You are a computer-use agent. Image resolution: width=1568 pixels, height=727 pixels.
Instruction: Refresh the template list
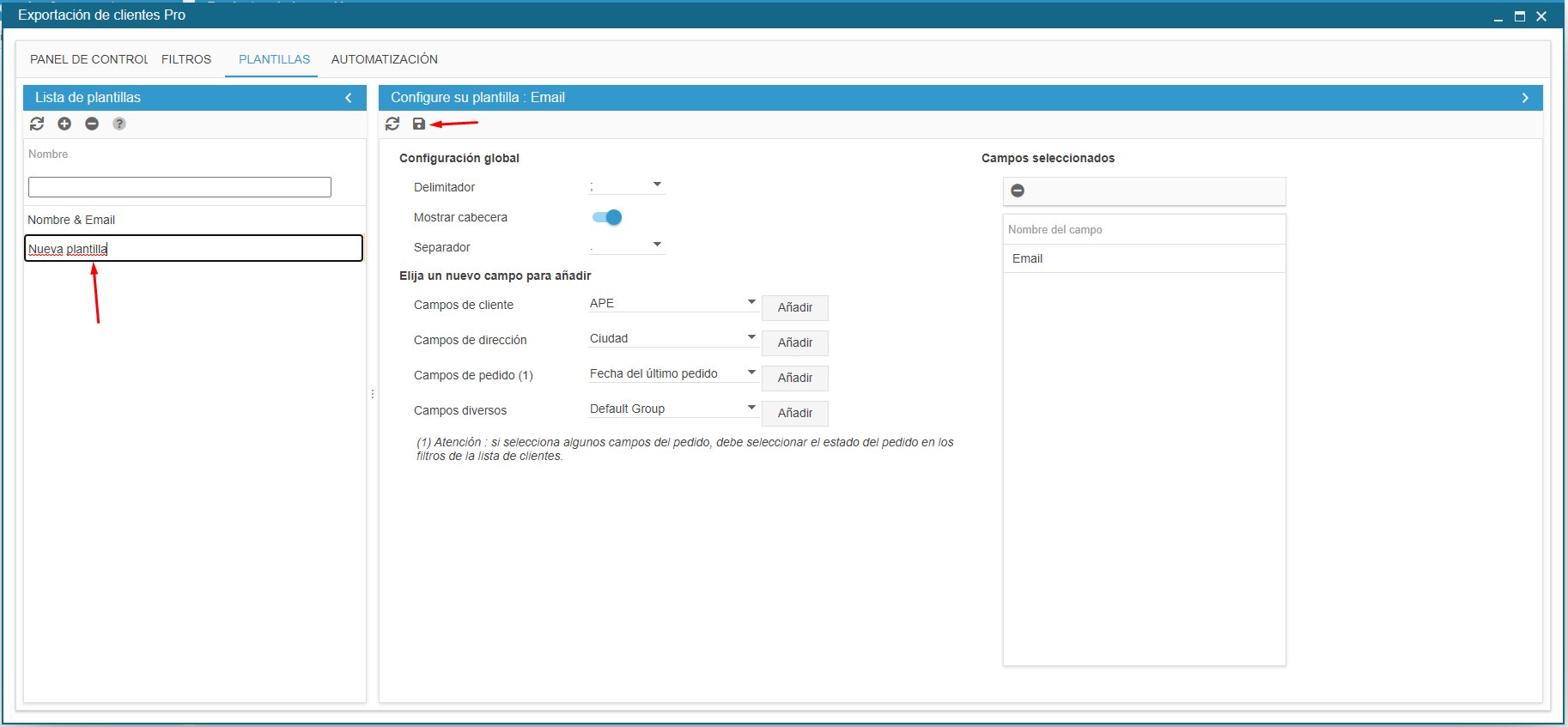[37, 124]
